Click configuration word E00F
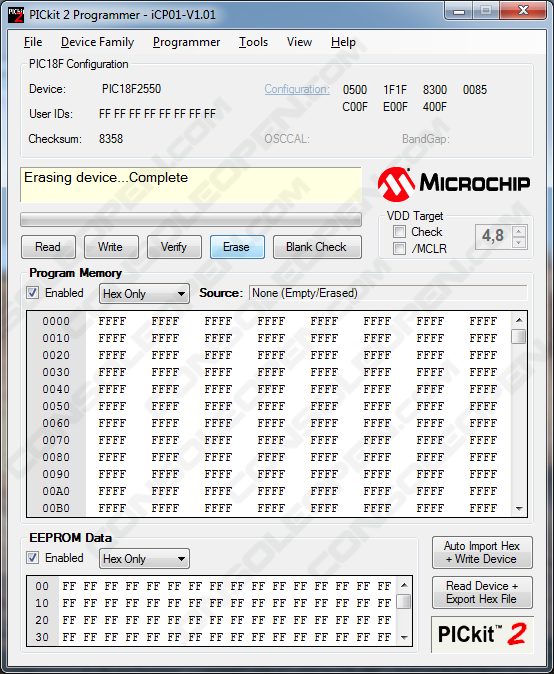Image resolution: width=554 pixels, height=674 pixels. (x=395, y=107)
